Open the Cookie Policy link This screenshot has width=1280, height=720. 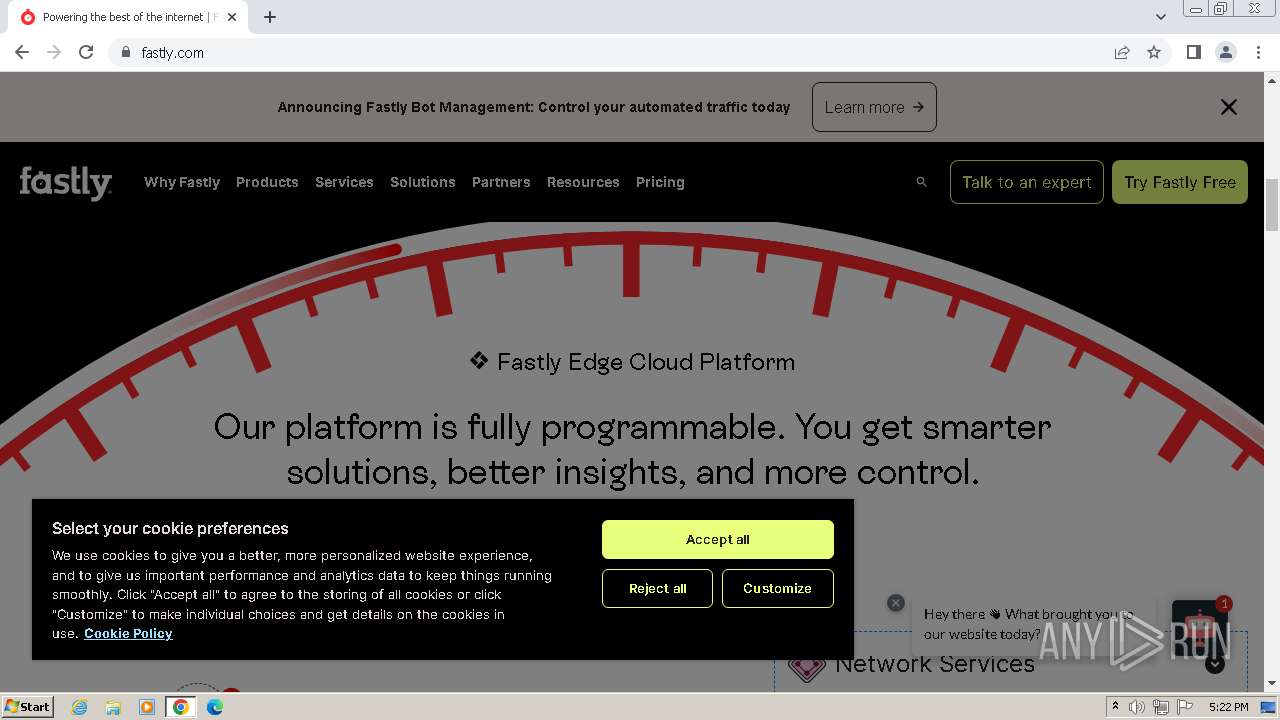click(128, 634)
